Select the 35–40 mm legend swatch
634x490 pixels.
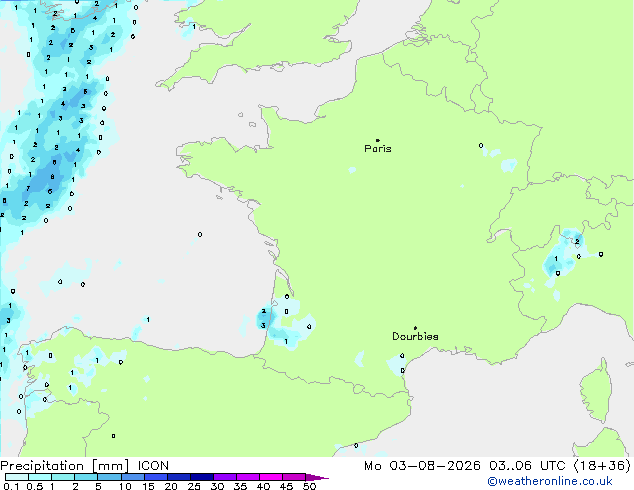247,477
